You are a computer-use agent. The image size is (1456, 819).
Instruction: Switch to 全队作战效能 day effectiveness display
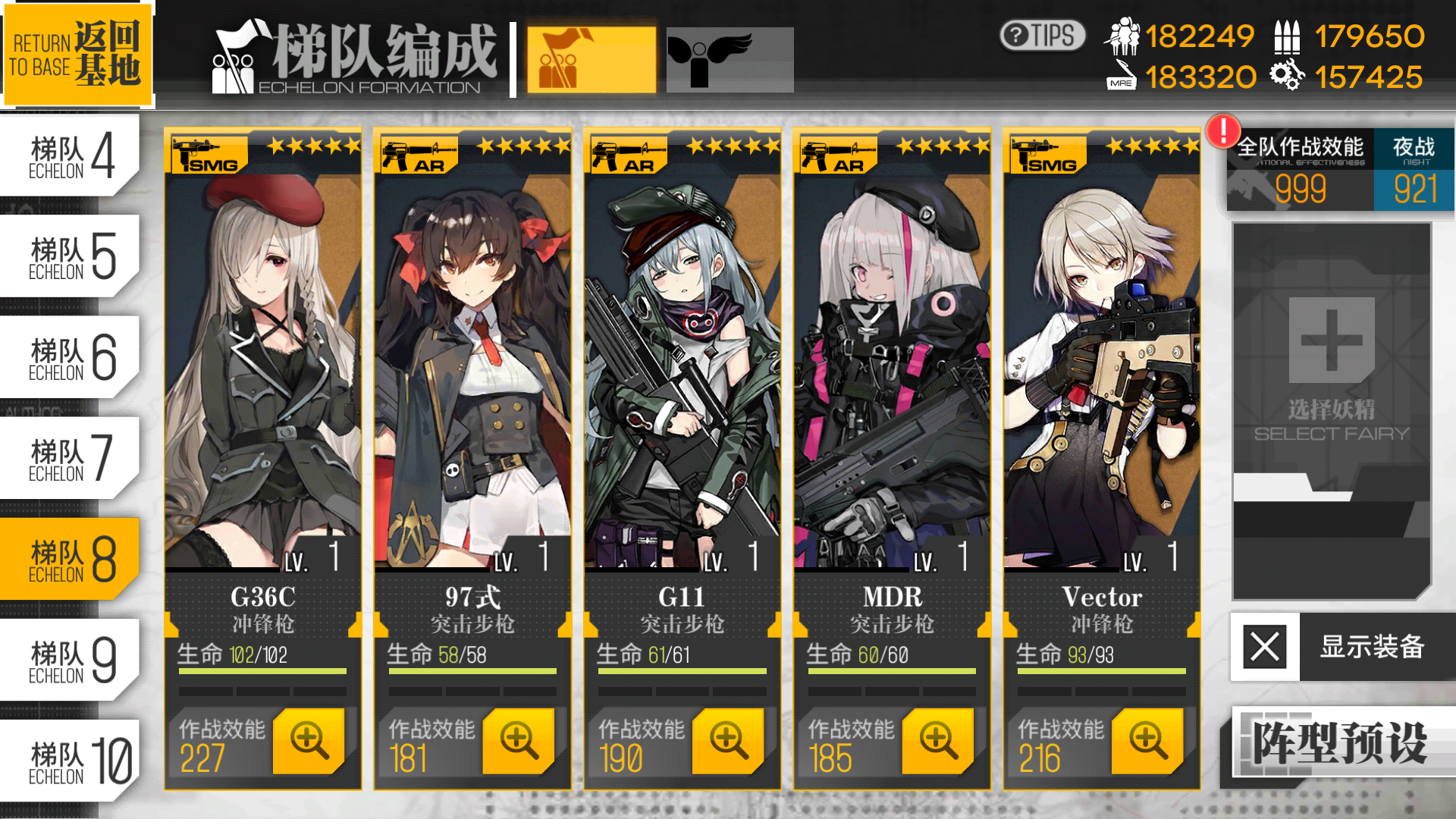pyautogui.click(x=1301, y=171)
